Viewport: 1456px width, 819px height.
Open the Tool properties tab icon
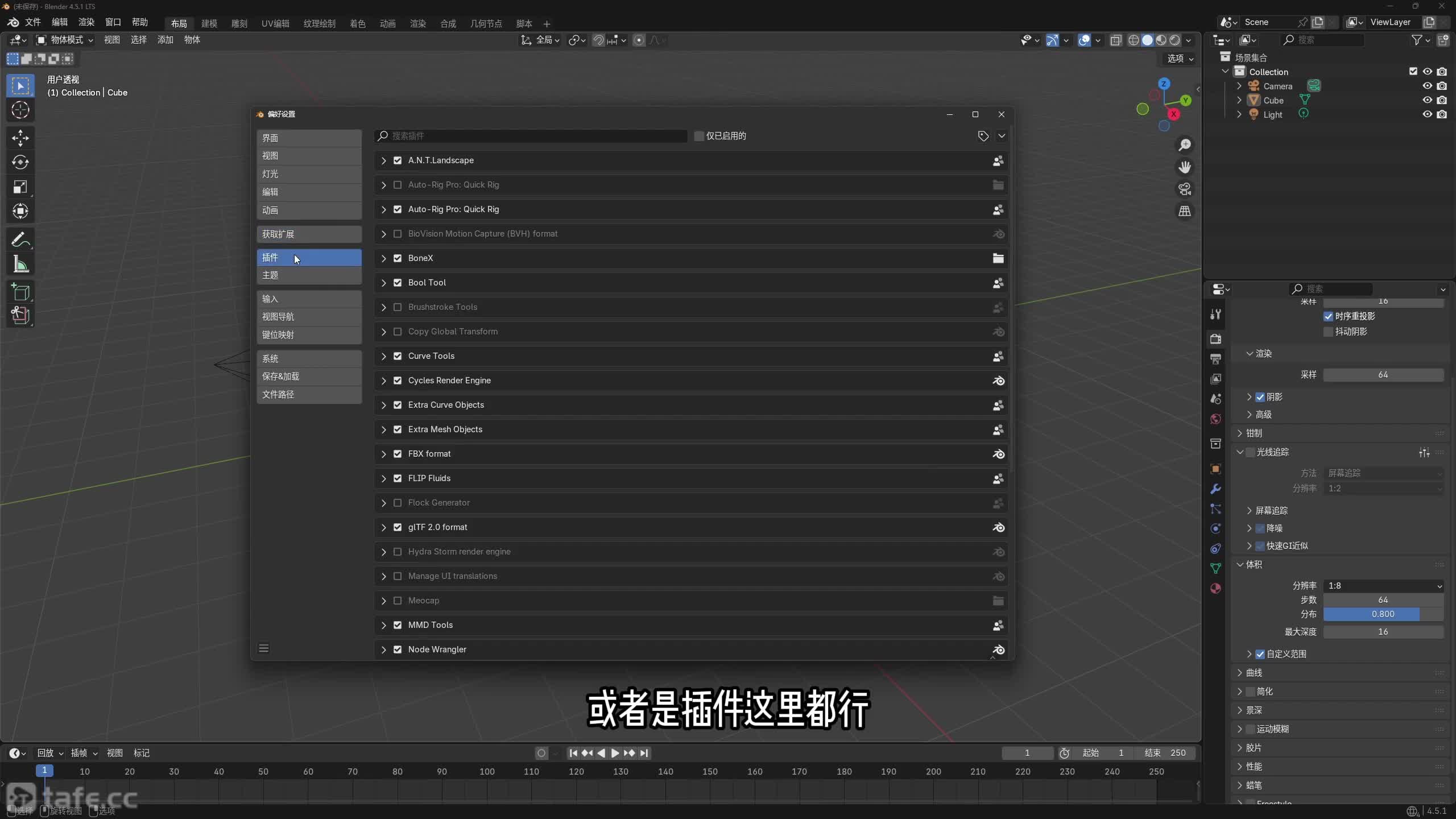[1216, 315]
